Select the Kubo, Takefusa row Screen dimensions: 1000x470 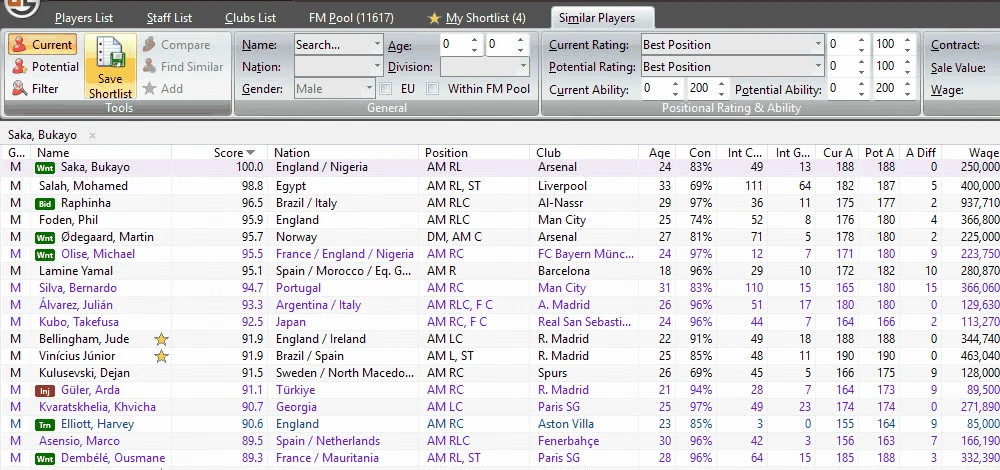click(x=500, y=322)
